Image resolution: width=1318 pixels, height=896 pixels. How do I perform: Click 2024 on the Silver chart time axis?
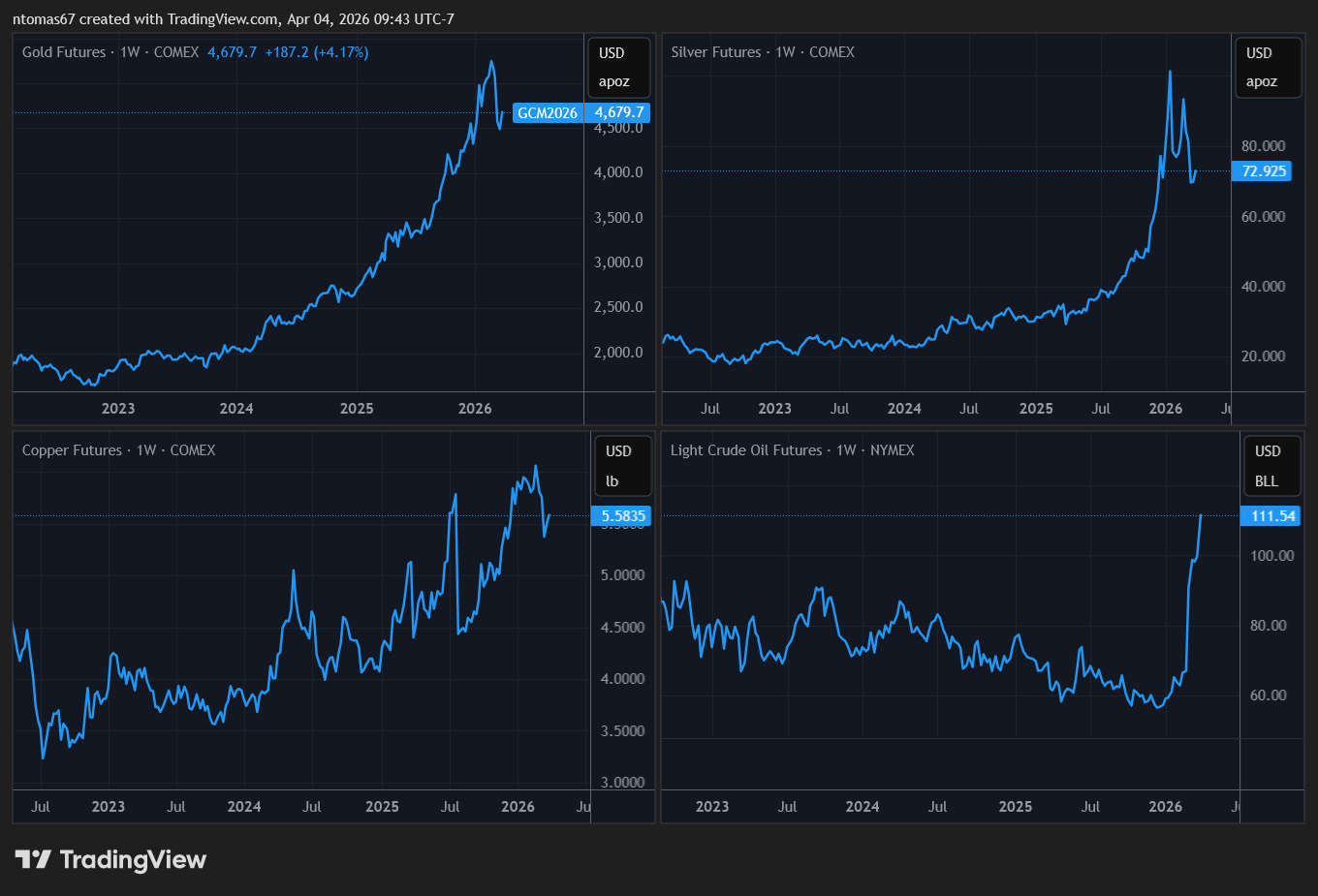904,409
